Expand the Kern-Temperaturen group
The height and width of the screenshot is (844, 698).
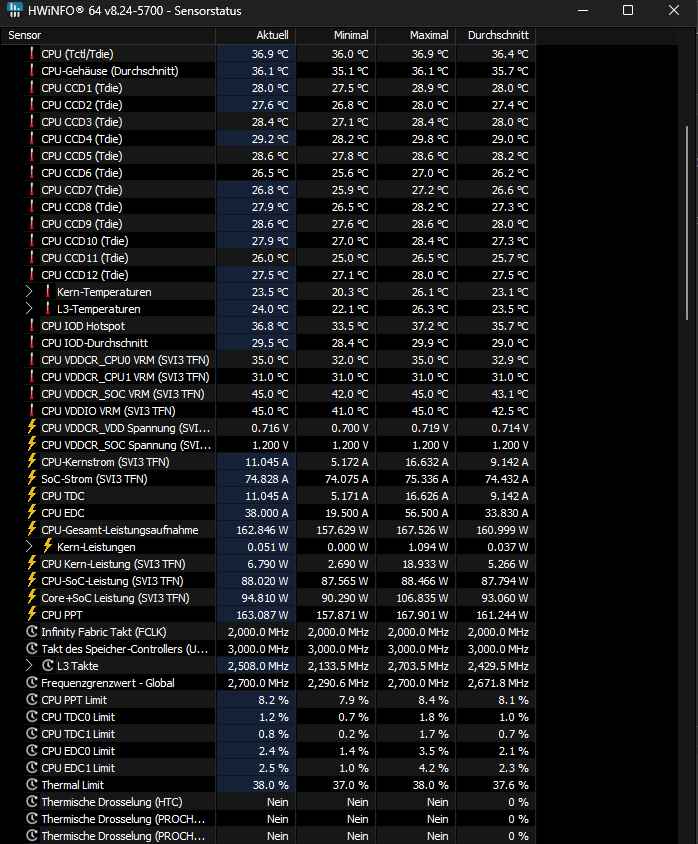coord(29,292)
